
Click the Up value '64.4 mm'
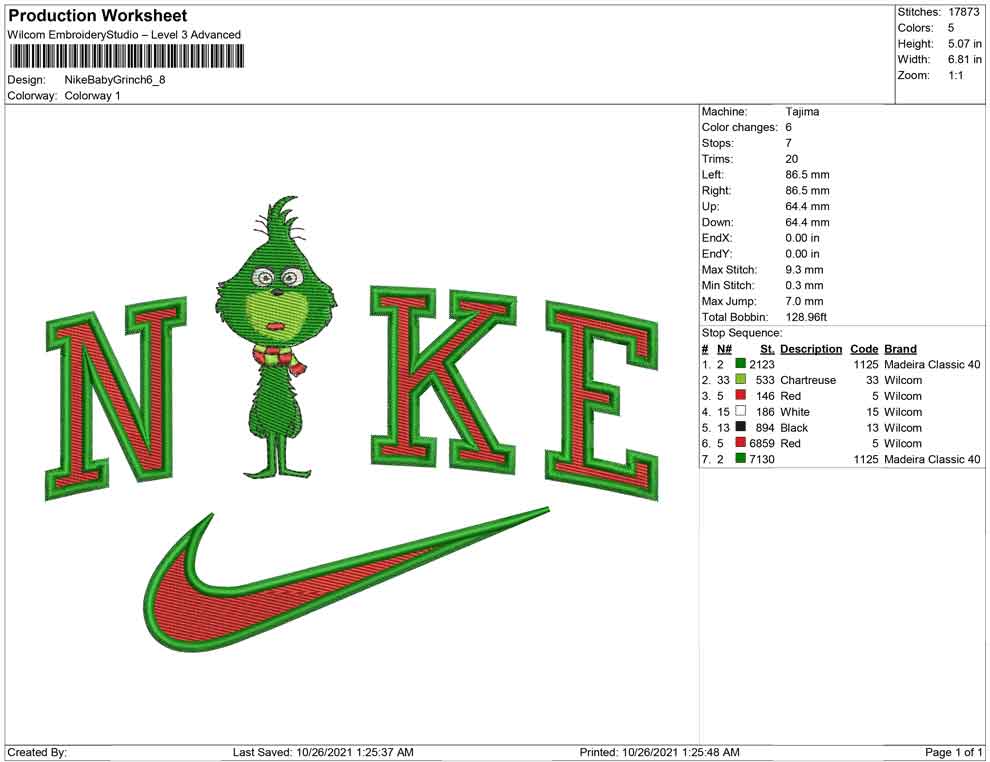[808, 206]
